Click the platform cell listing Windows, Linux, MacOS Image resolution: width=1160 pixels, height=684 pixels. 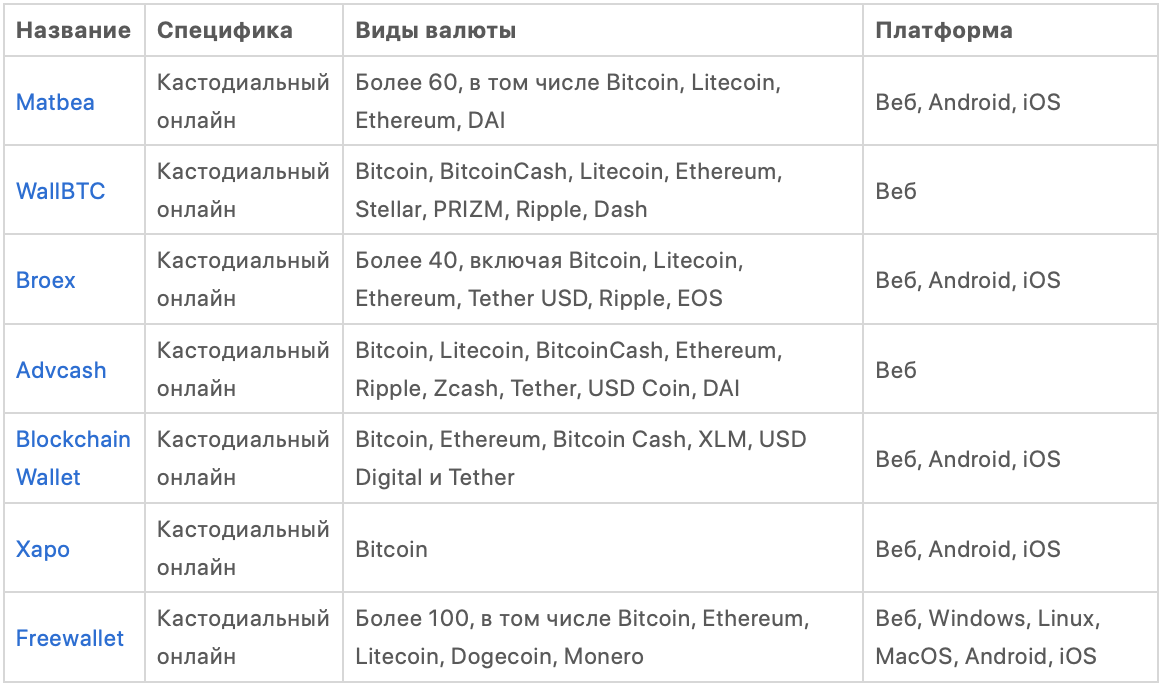(x=987, y=638)
